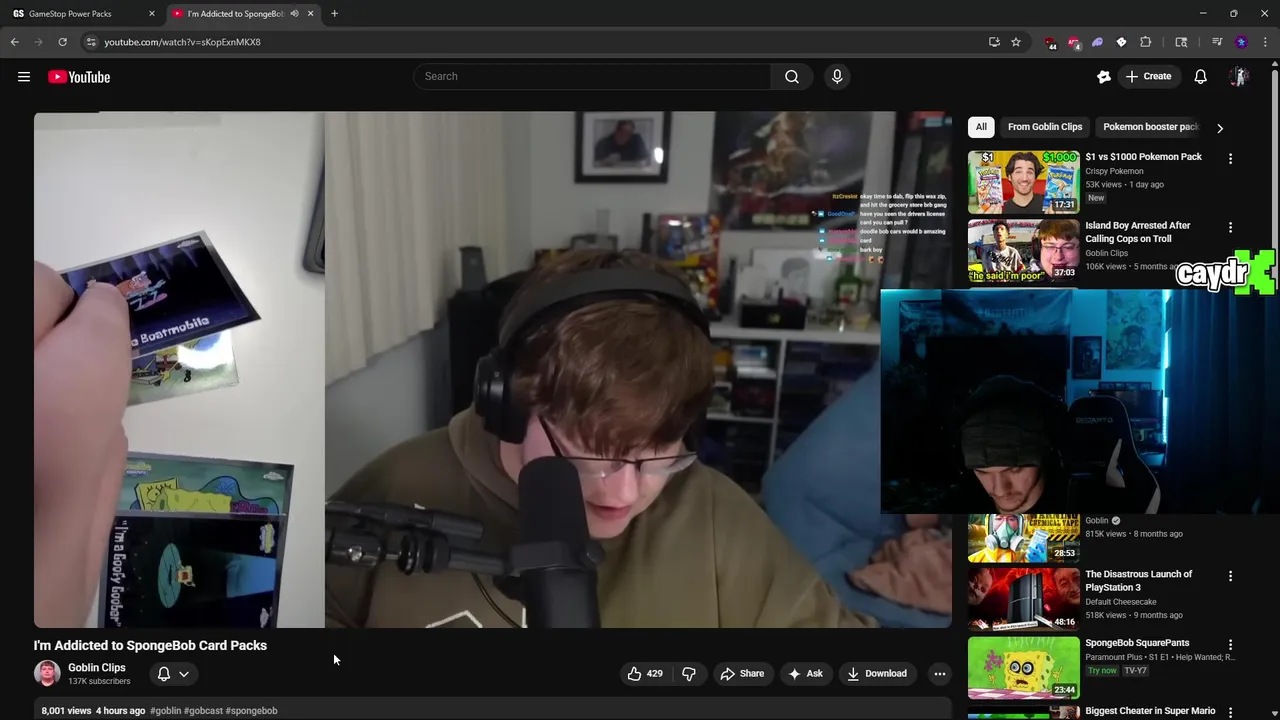Click the page scrollbar up arrow
This screenshot has width=1280, height=720.
pyautogui.click(x=1274, y=65)
